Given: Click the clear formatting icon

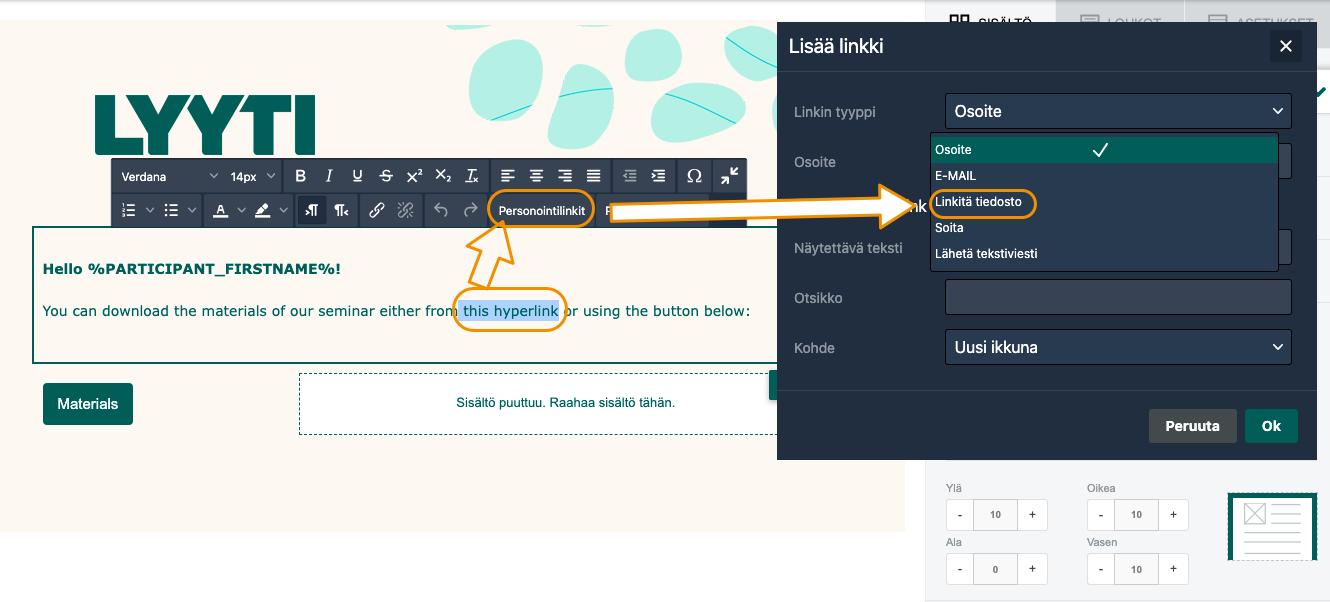Looking at the screenshot, I should tap(473, 176).
